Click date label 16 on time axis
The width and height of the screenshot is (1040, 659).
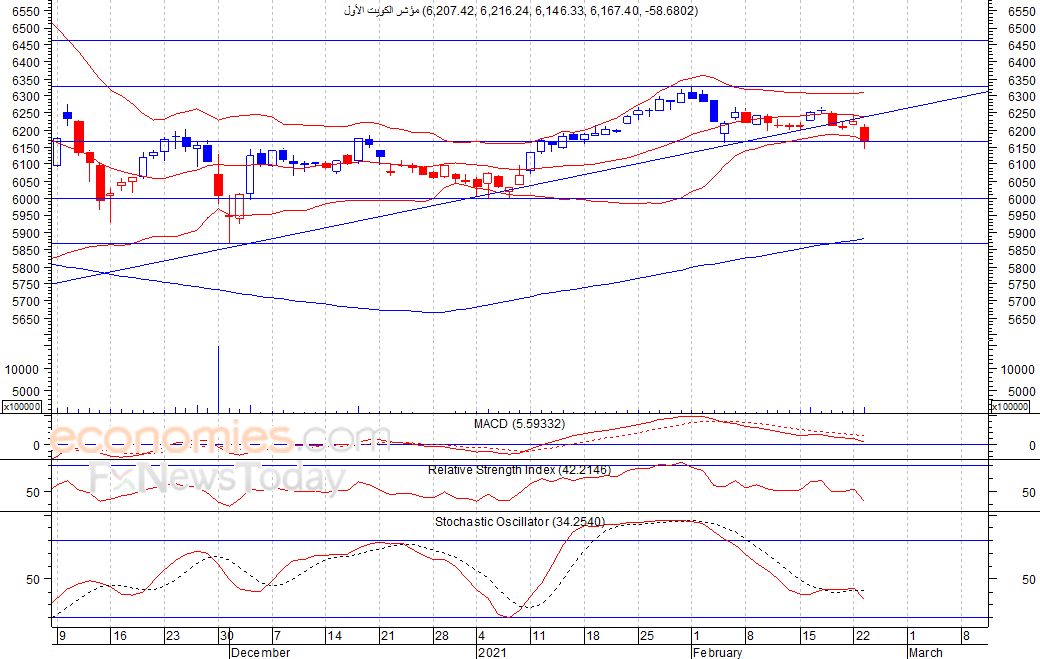click(119, 636)
